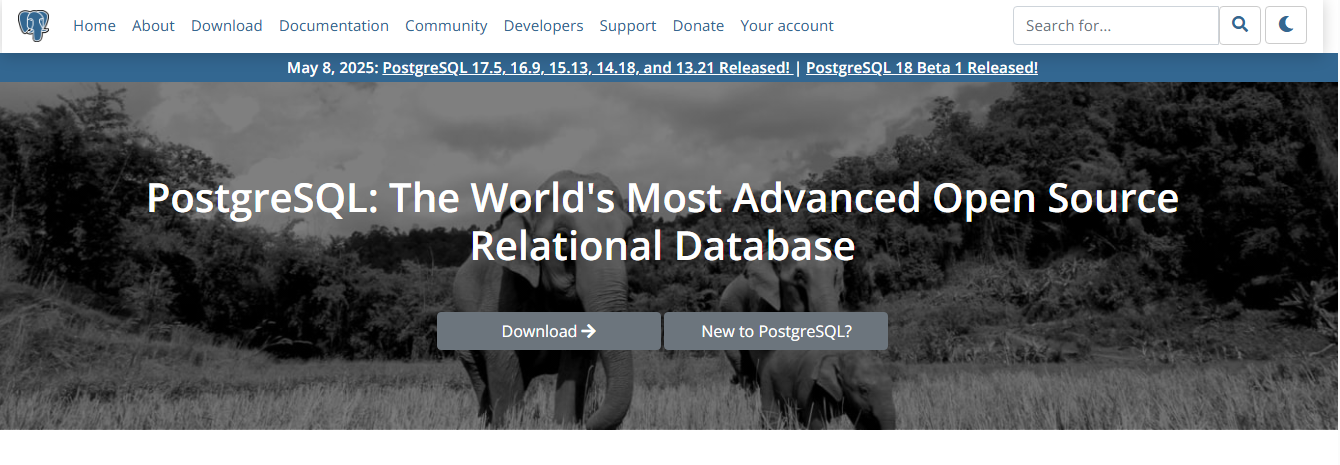Open the Home menu item
Screen dimensions: 1340x465
[94, 26]
